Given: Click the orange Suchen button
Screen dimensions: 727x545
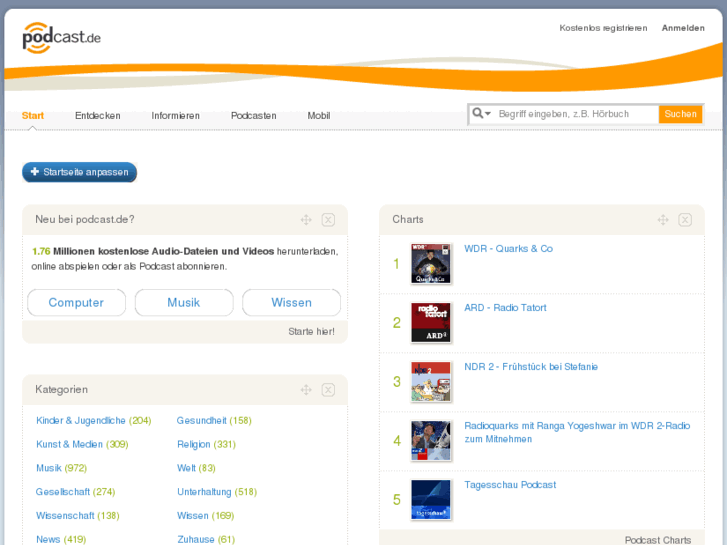Looking at the screenshot, I should (x=680, y=114).
